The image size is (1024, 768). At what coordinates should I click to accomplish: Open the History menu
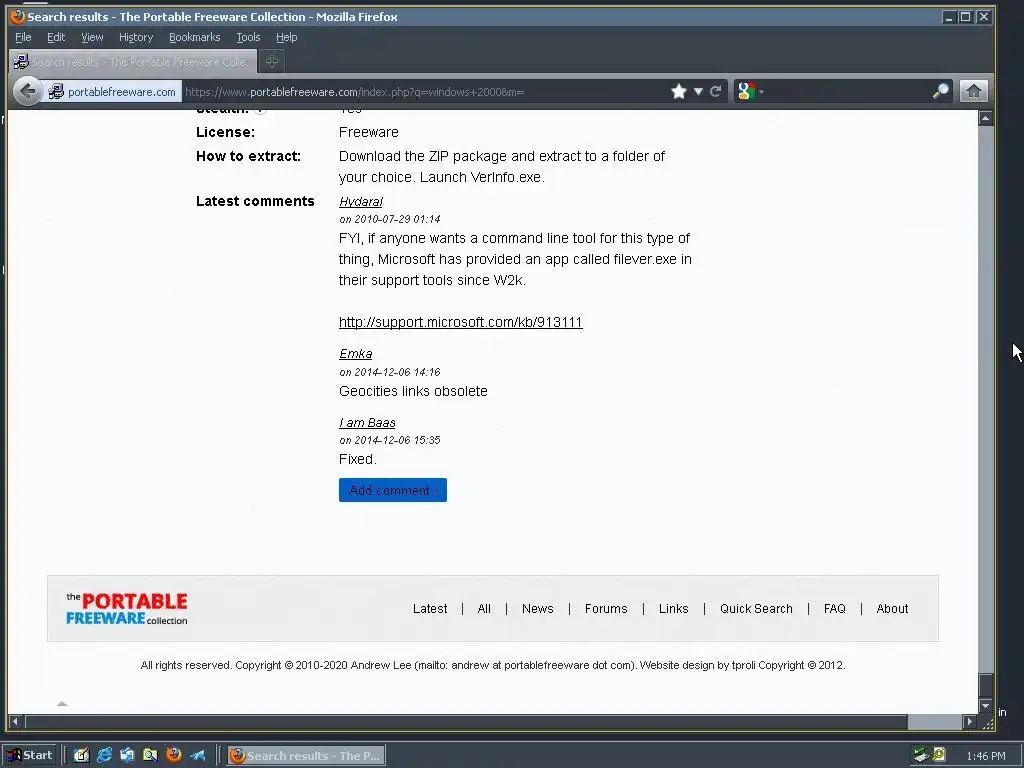pos(136,37)
